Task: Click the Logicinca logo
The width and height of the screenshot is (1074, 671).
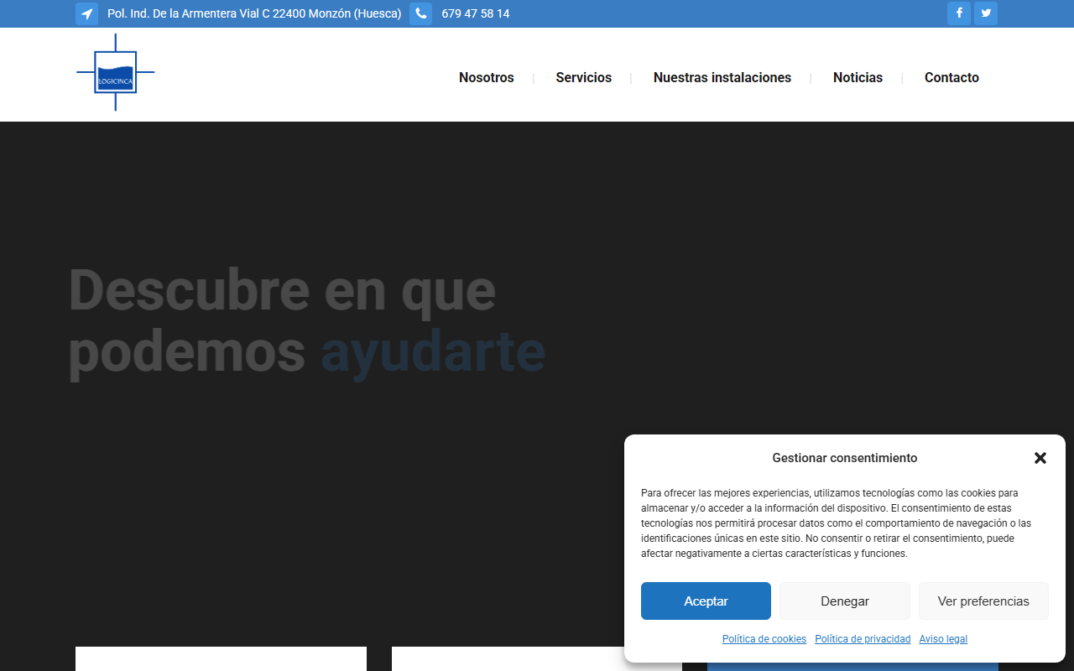Action: pyautogui.click(x=115, y=72)
